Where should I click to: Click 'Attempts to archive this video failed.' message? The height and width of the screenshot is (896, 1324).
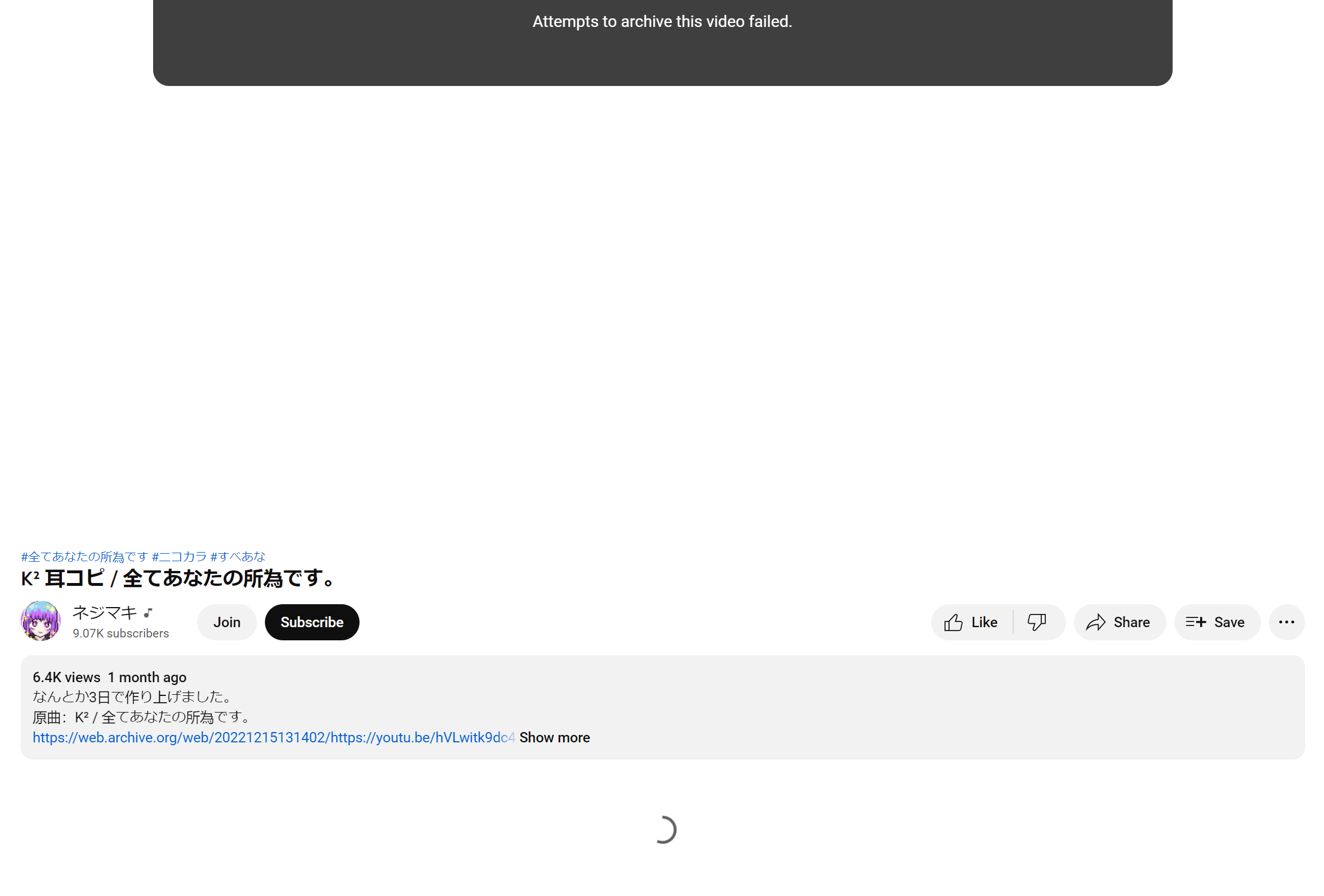(662, 21)
